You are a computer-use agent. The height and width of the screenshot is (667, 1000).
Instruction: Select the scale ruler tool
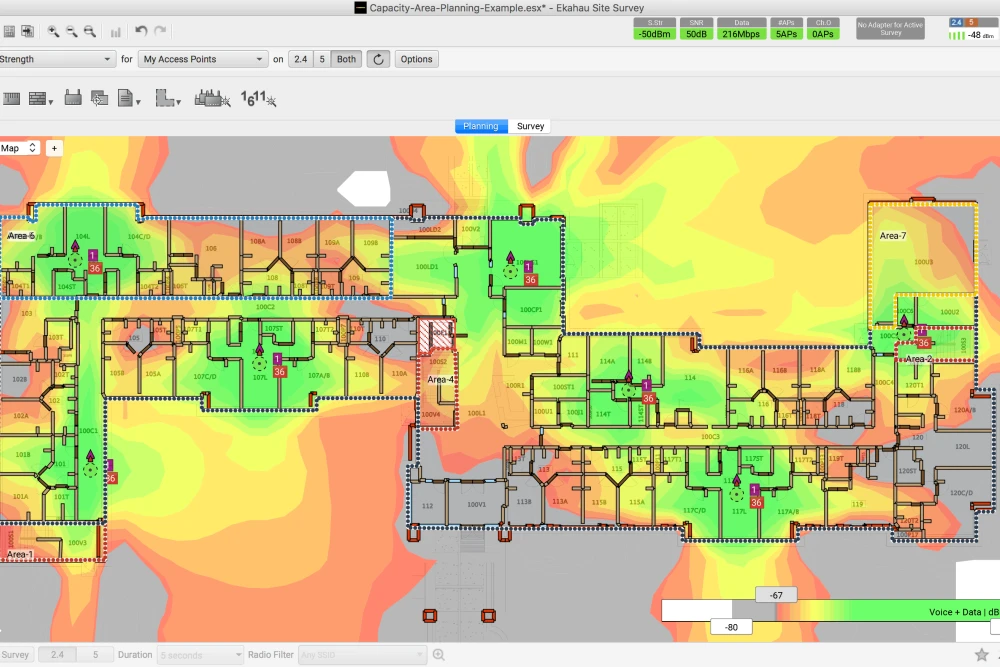pyautogui.click(x=12, y=99)
